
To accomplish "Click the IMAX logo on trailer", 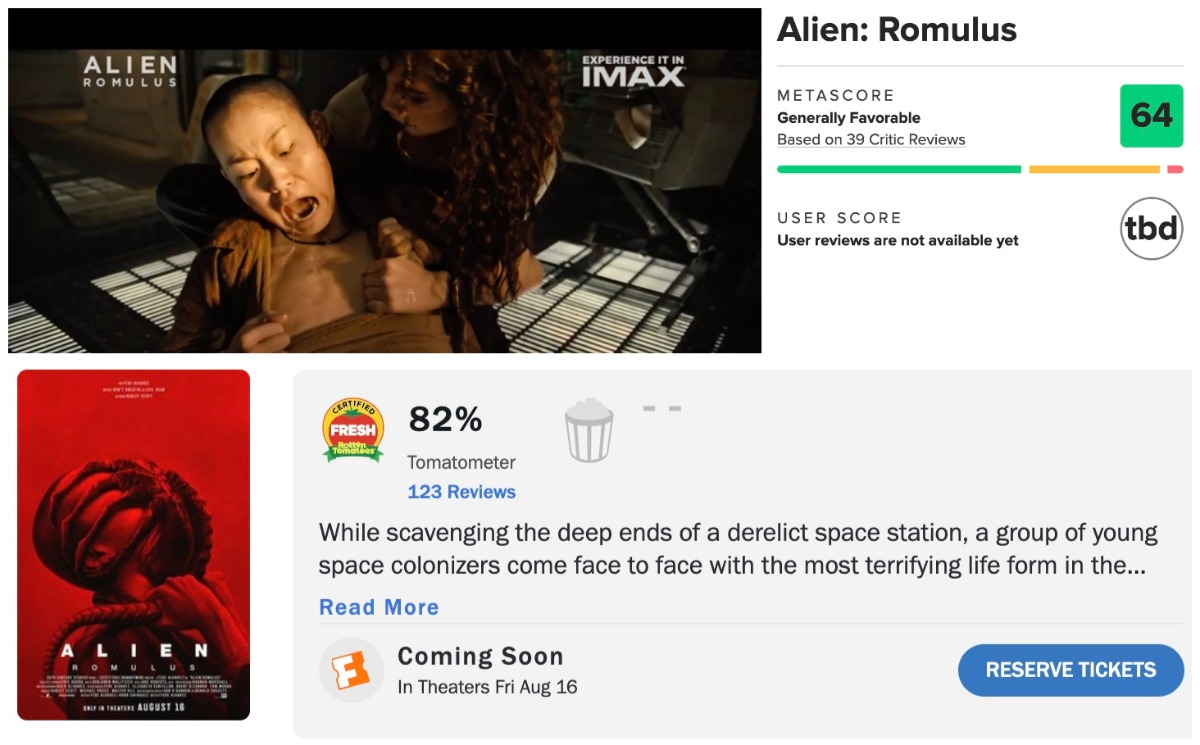I will click(x=633, y=71).
